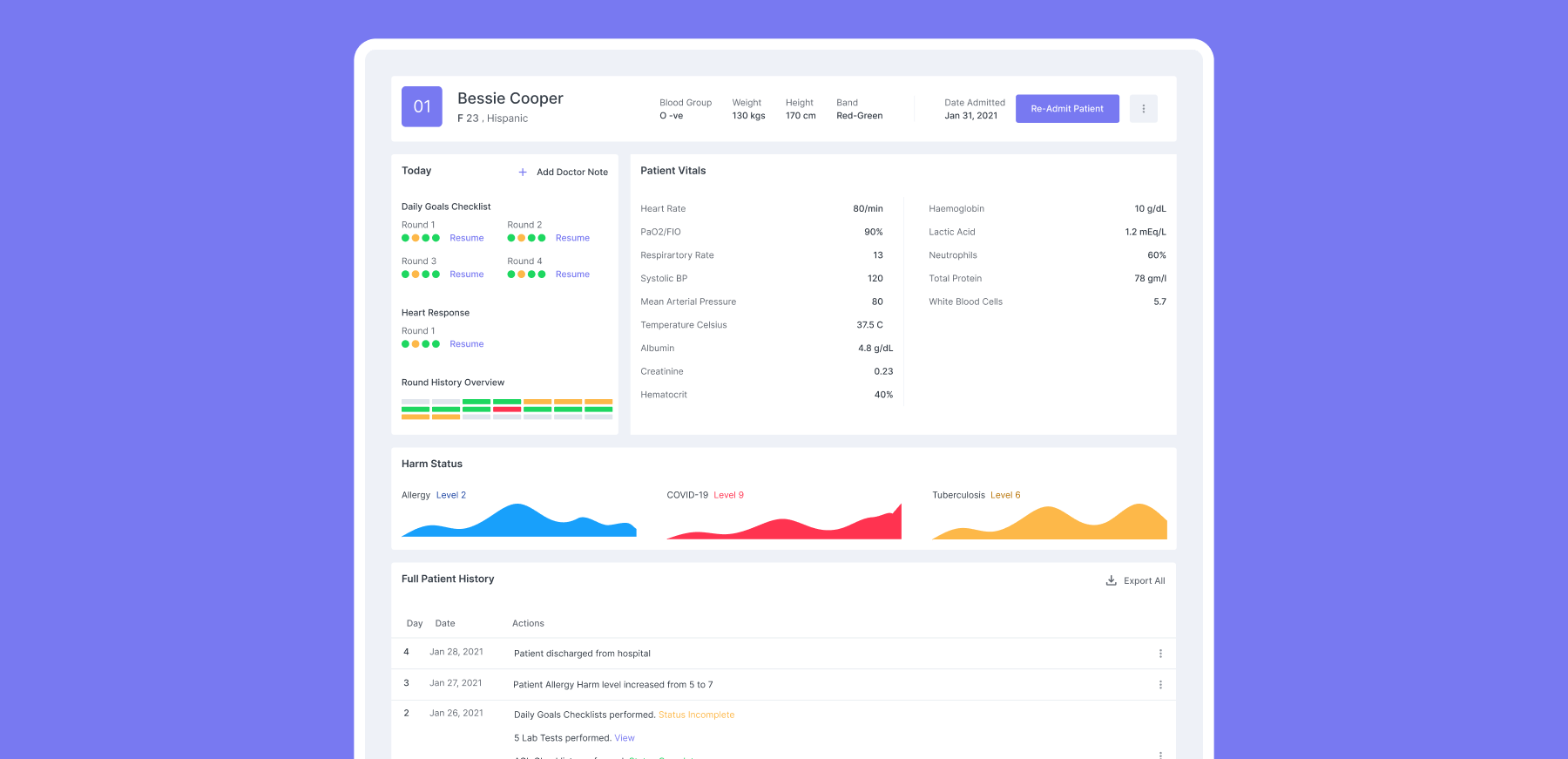Open row options for Jan 27 allergy entry

click(1160, 685)
